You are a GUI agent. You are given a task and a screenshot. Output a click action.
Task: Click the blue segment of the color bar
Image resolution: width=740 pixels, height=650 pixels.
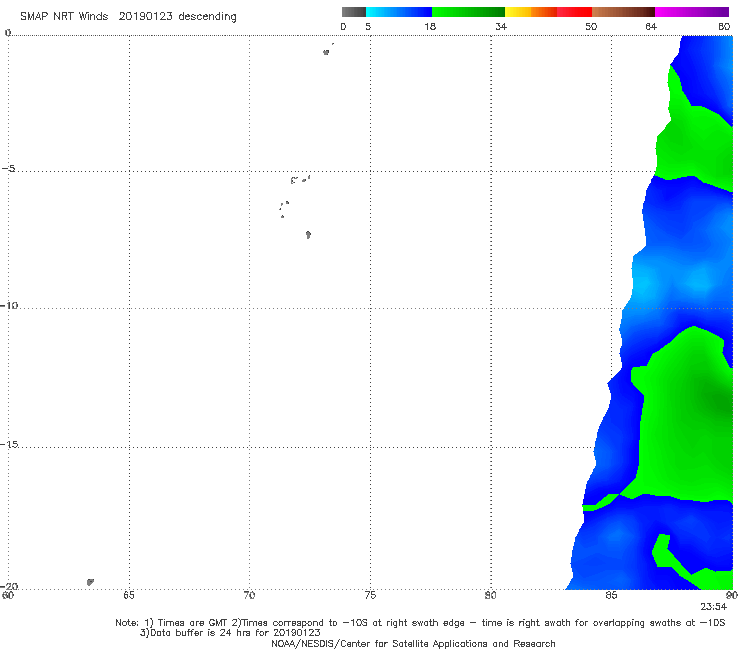pos(399,12)
